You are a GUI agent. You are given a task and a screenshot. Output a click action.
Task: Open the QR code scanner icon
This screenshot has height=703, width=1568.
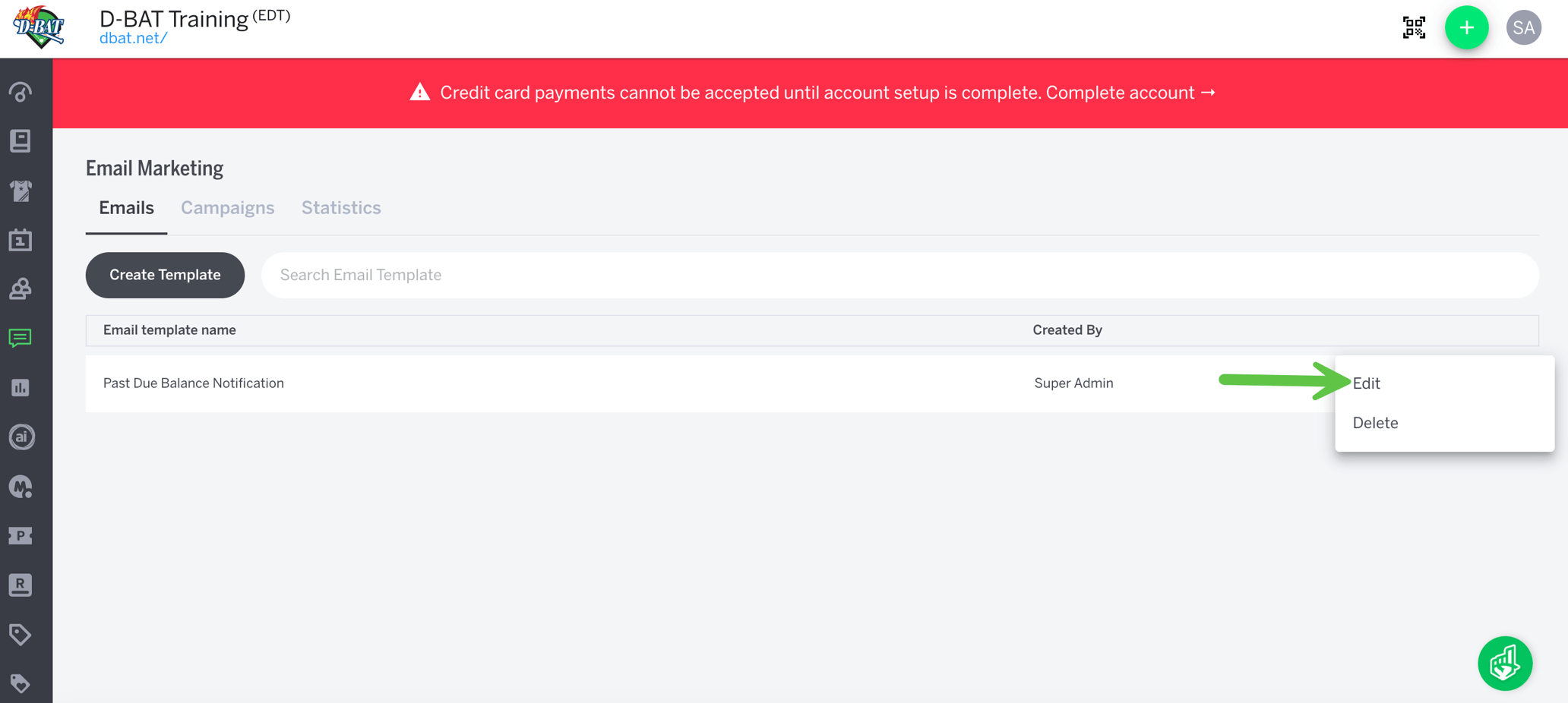pyautogui.click(x=1414, y=27)
